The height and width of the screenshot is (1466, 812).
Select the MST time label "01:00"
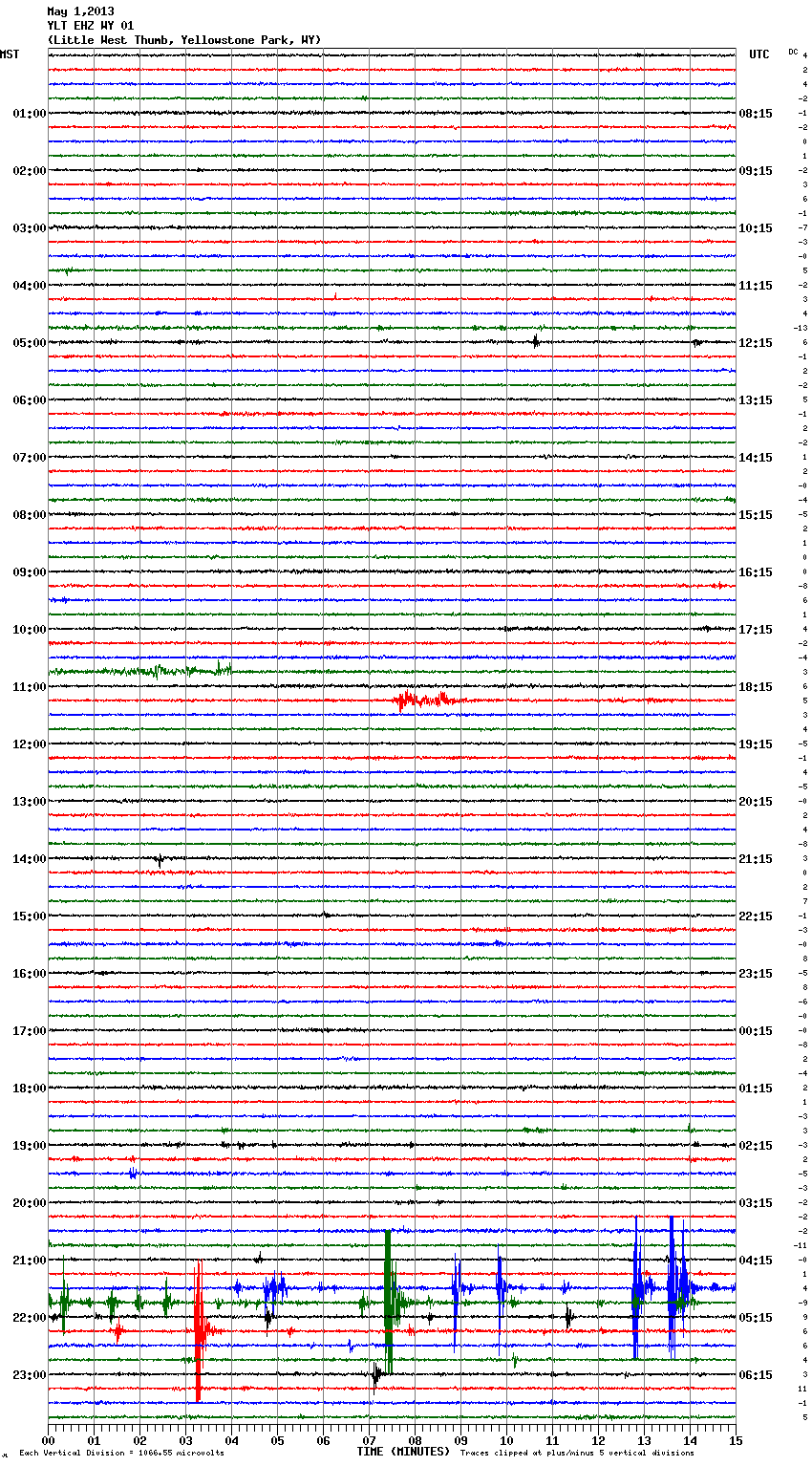tap(29, 114)
